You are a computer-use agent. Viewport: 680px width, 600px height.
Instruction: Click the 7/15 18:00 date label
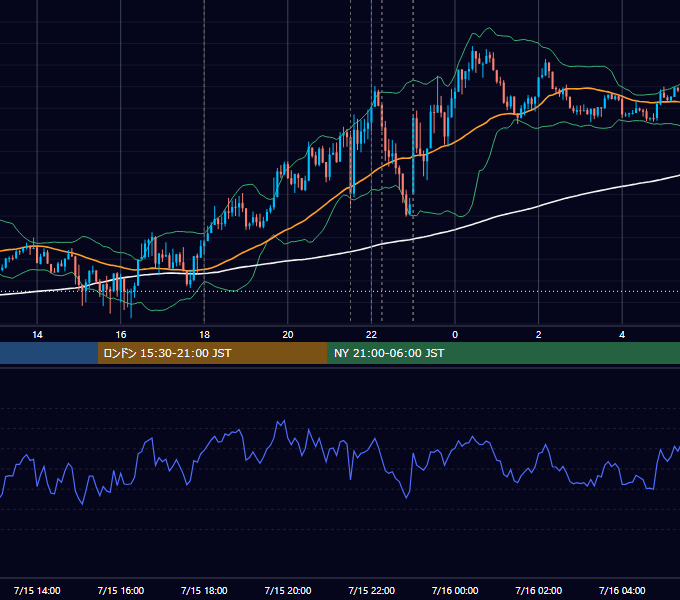pyautogui.click(x=204, y=590)
